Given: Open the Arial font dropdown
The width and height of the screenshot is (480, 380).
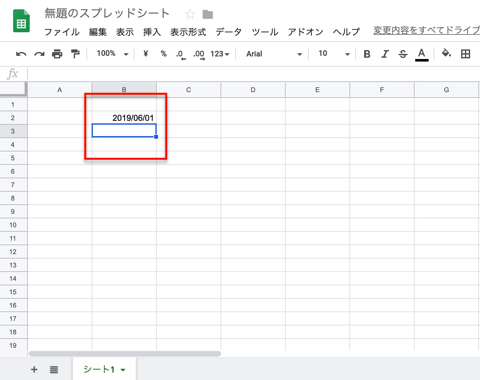Looking at the screenshot, I should (x=274, y=54).
